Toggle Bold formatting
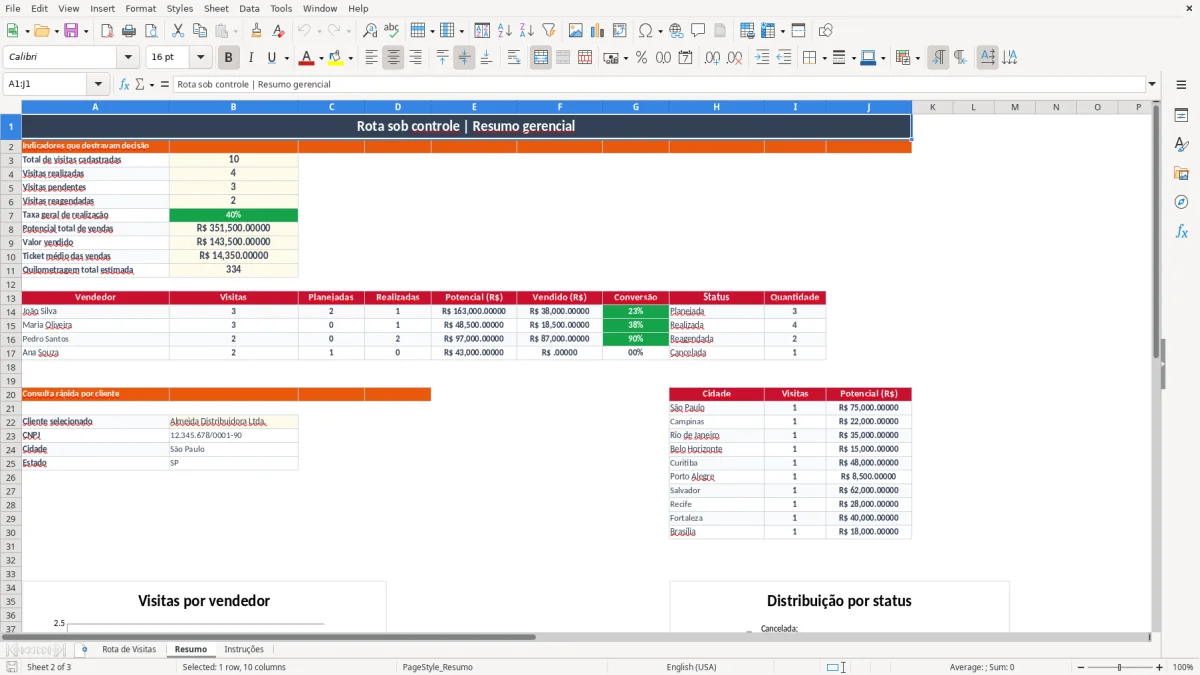Viewport: 1200px width, 675px height. point(229,58)
